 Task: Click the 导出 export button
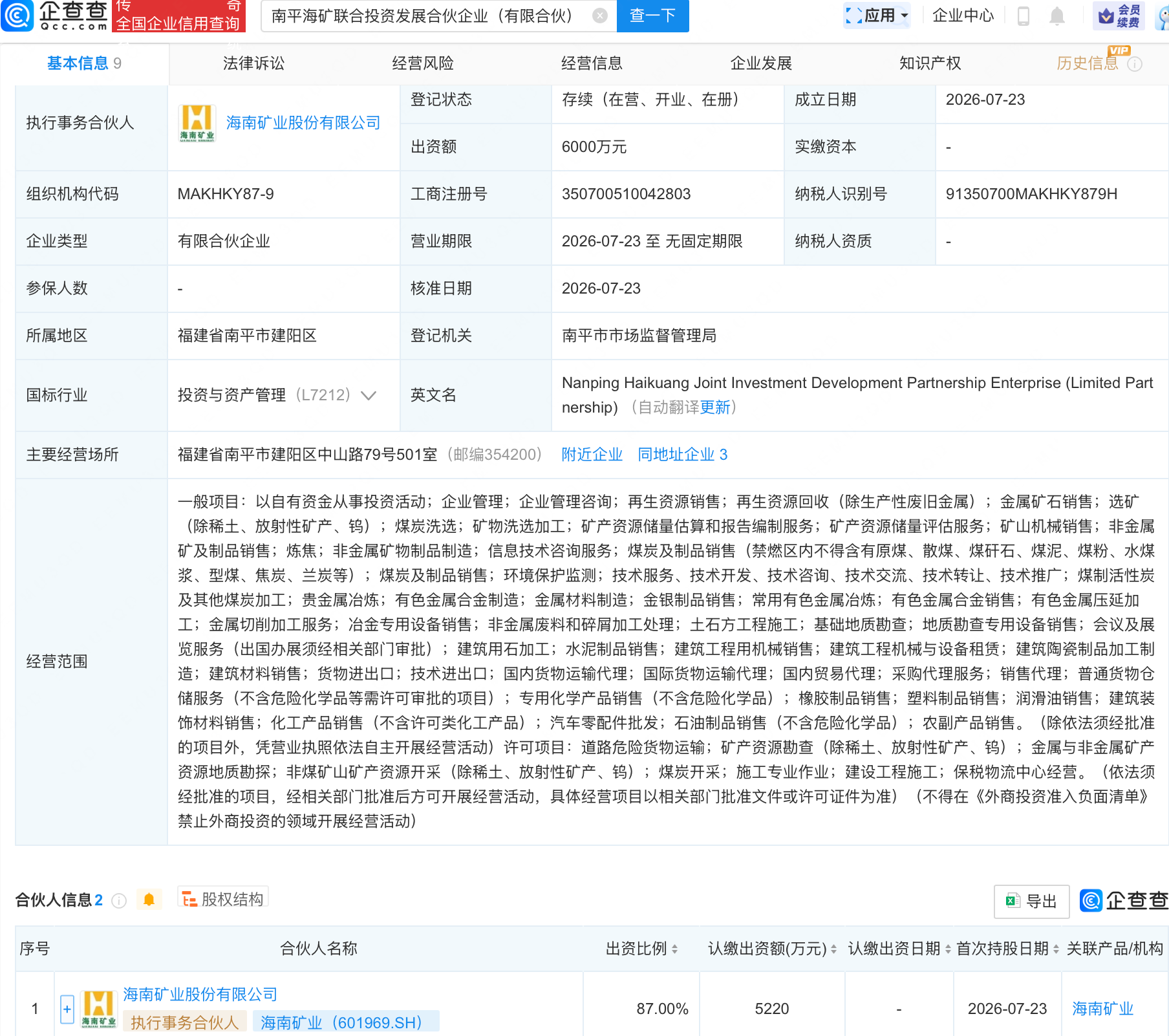(1031, 901)
